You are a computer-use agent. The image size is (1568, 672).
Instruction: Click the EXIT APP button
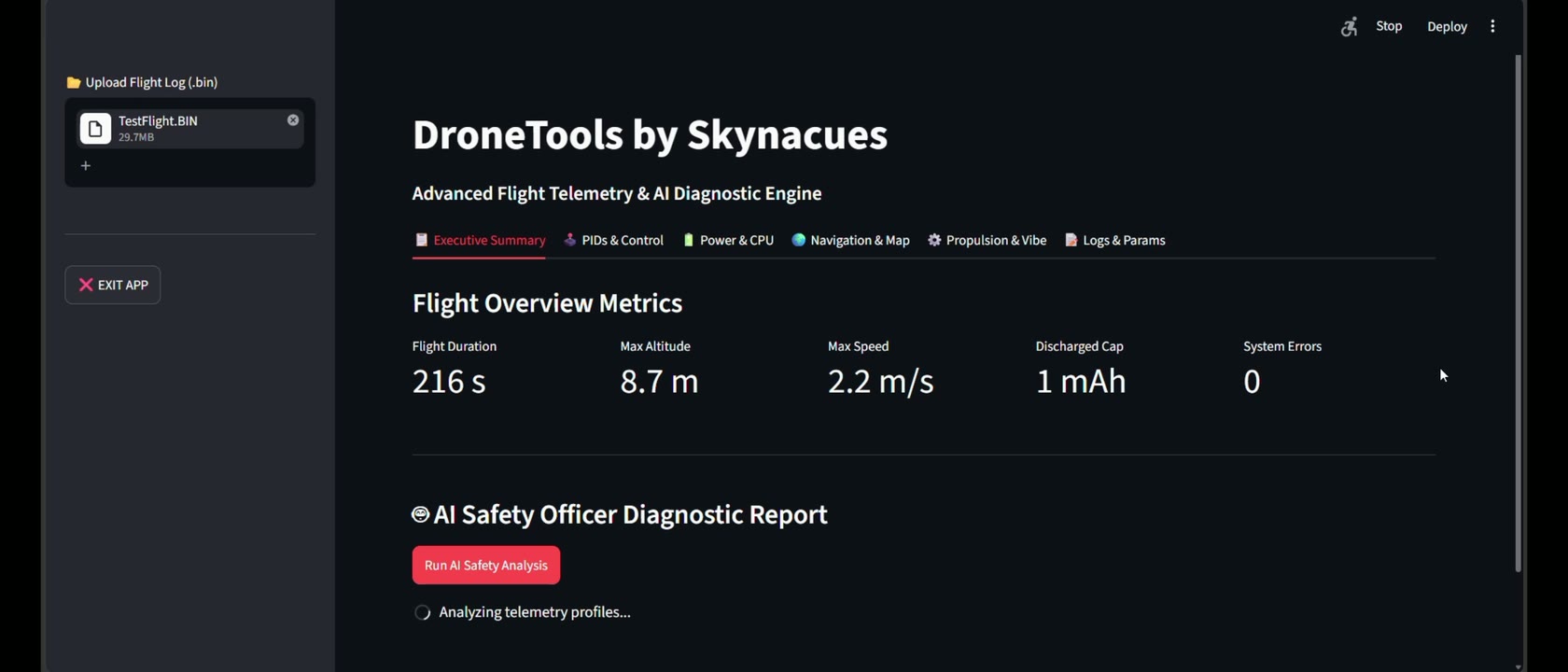[x=113, y=285]
